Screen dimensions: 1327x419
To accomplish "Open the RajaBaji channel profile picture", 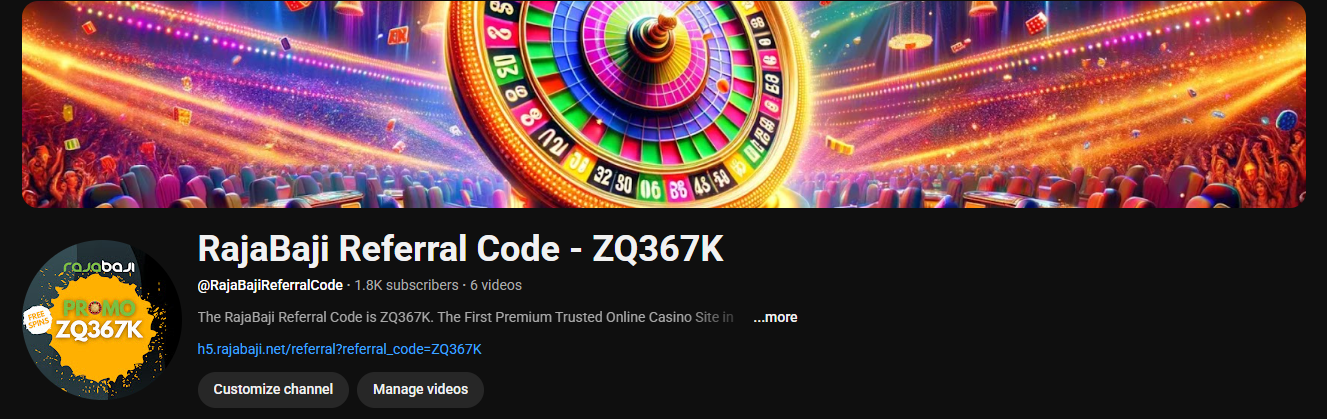I will coord(102,320).
